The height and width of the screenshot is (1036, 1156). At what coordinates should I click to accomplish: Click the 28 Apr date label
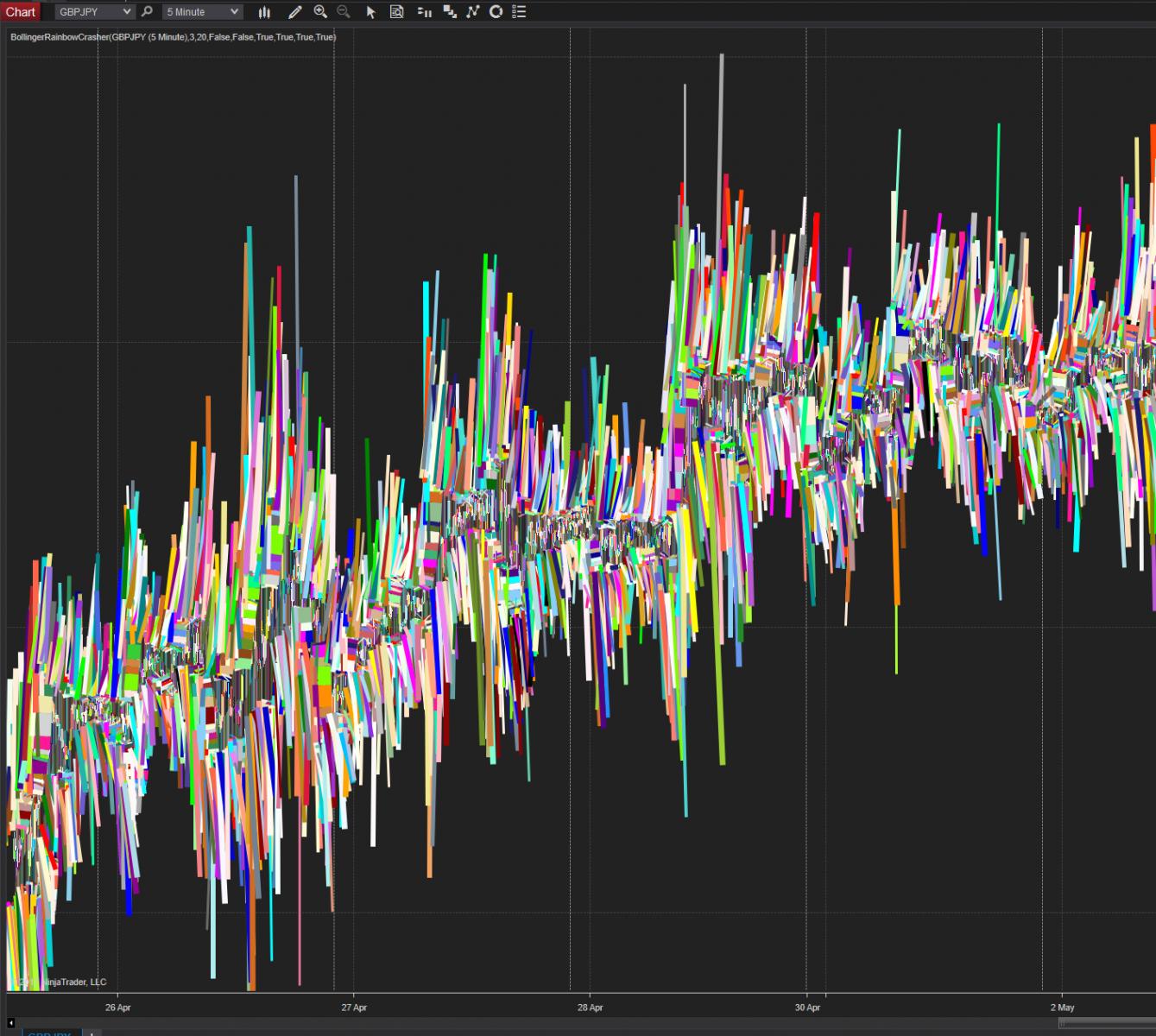[591, 1008]
